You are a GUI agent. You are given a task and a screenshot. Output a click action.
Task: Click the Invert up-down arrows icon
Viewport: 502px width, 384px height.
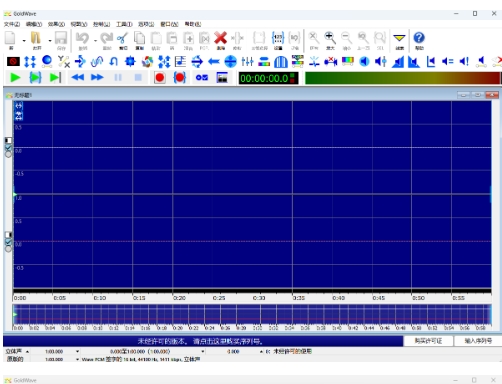[x=30, y=61]
